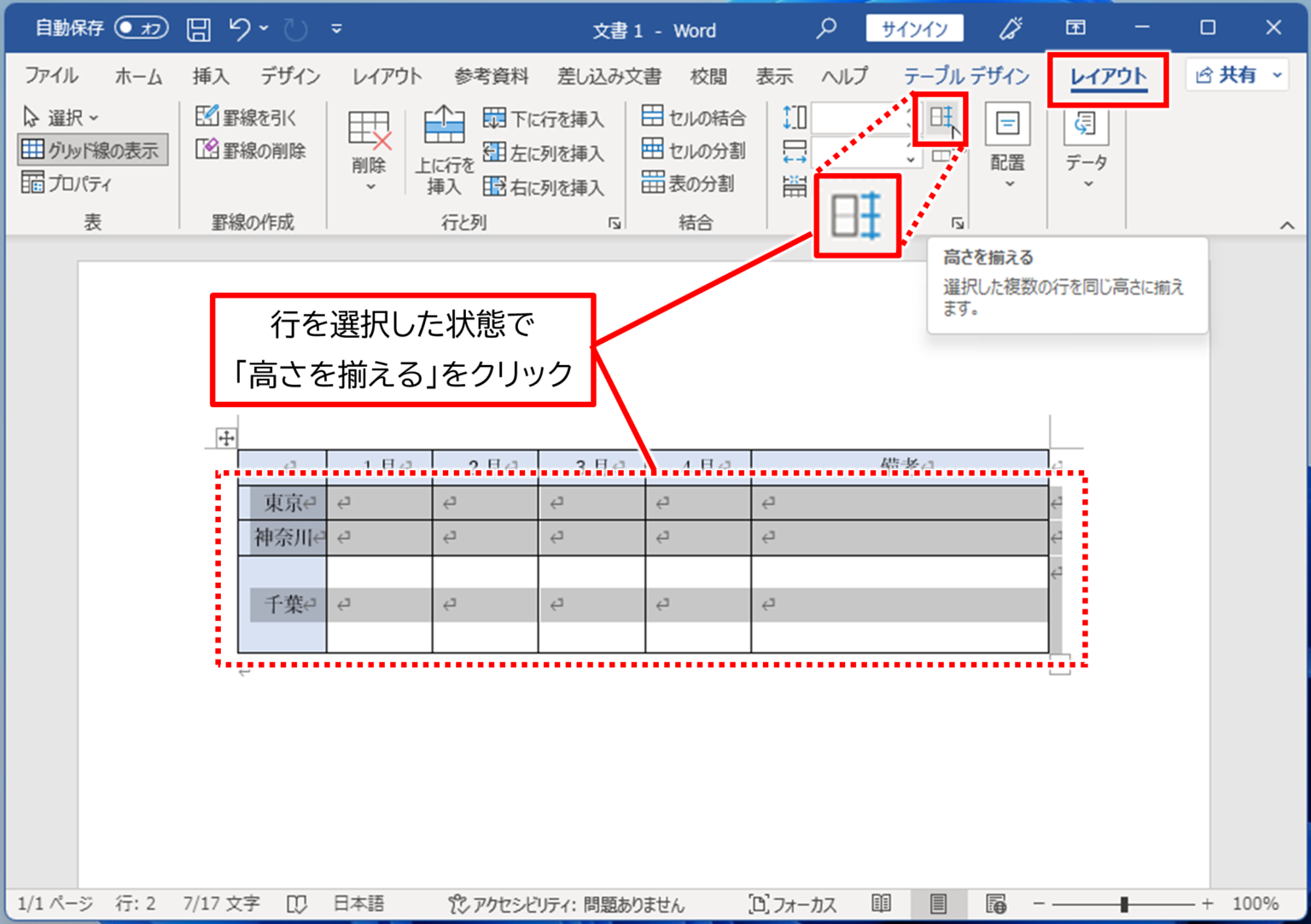Adjust the zoom slider handle

[1124, 904]
